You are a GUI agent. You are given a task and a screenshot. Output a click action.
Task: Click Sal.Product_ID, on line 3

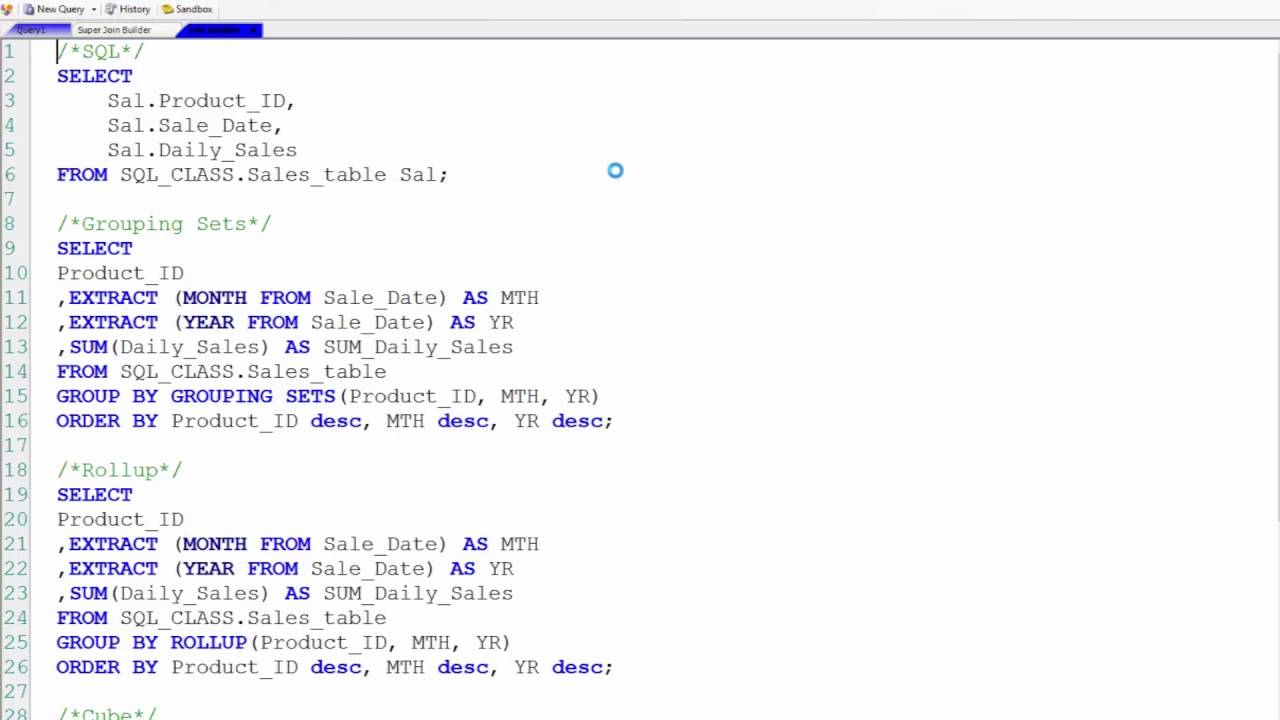(201, 101)
